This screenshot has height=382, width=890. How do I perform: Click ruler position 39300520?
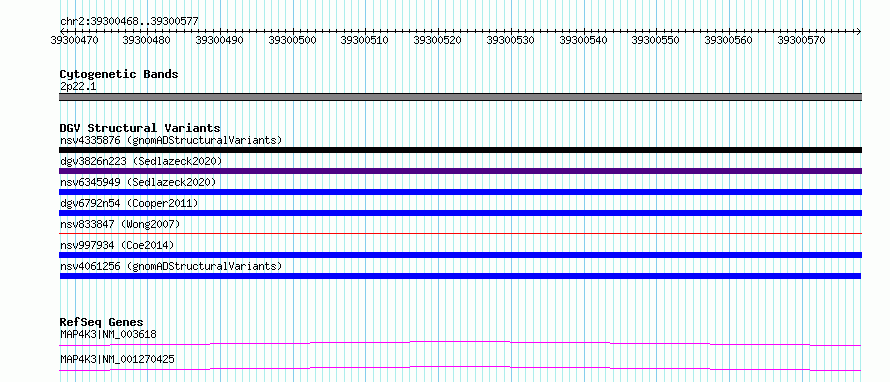[438, 41]
